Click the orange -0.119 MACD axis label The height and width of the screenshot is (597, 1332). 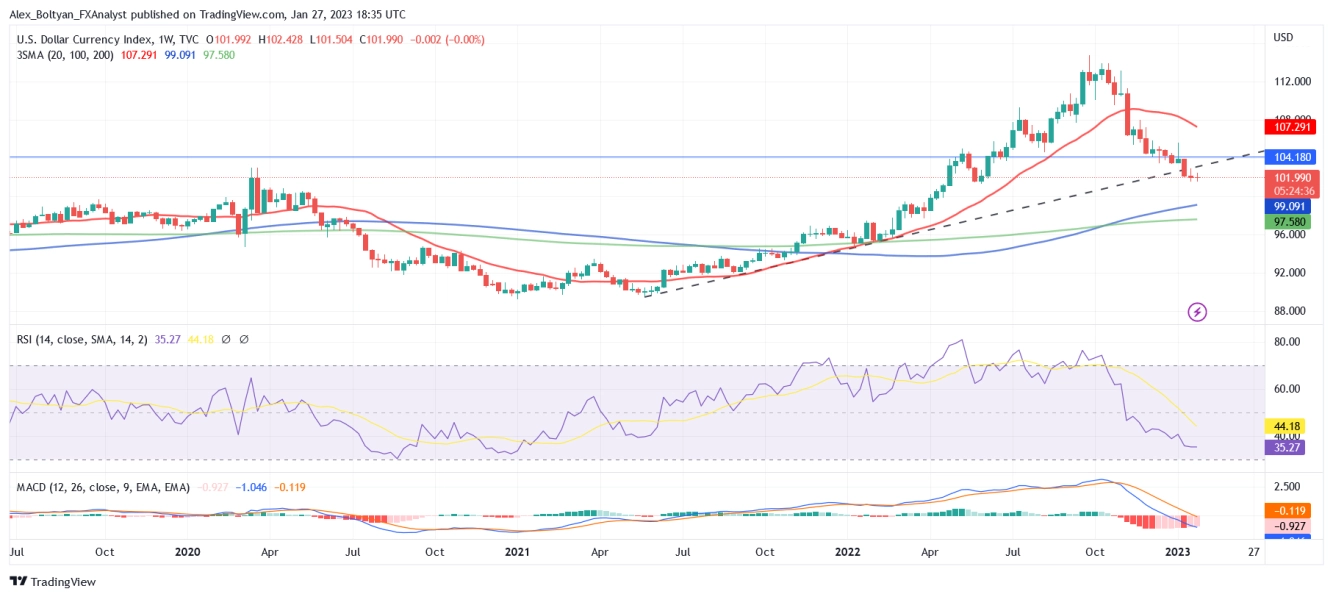(x=1289, y=510)
